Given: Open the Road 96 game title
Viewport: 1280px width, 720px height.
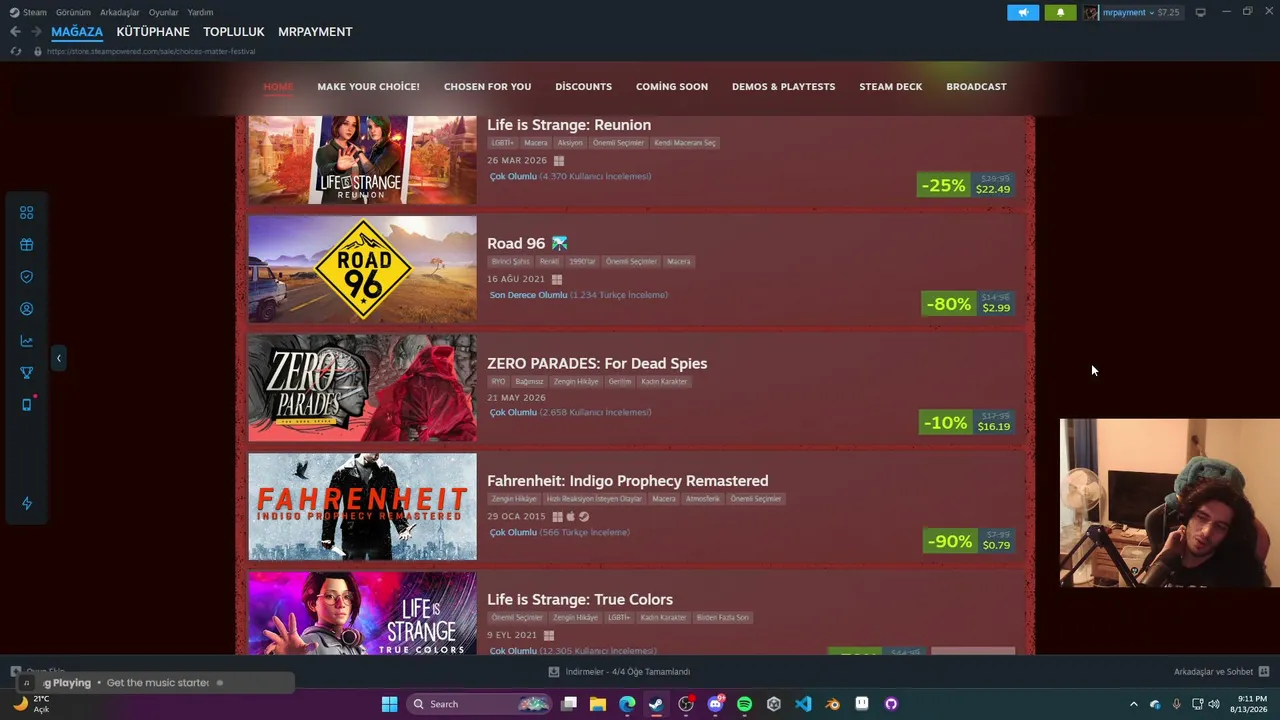Looking at the screenshot, I should pyautogui.click(x=516, y=243).
